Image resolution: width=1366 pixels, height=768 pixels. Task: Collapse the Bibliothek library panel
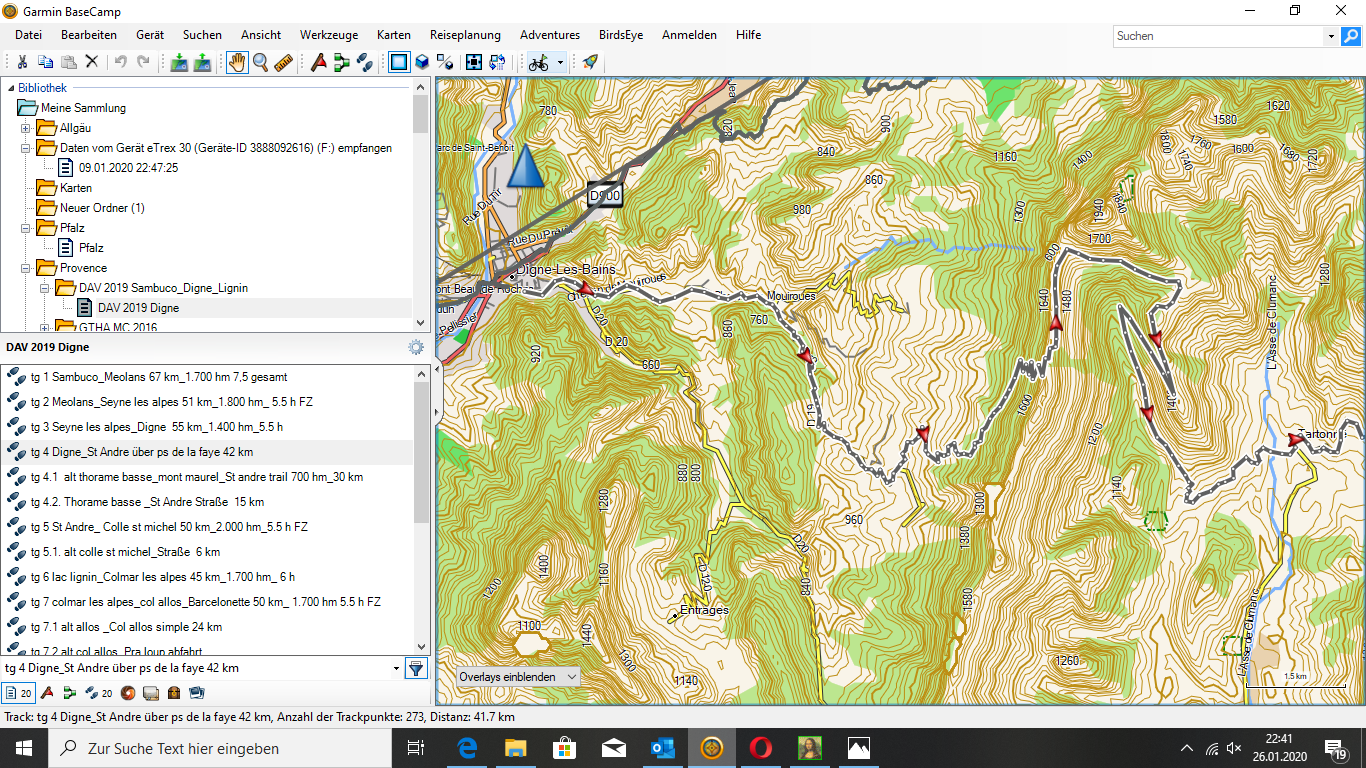point(9,88)
